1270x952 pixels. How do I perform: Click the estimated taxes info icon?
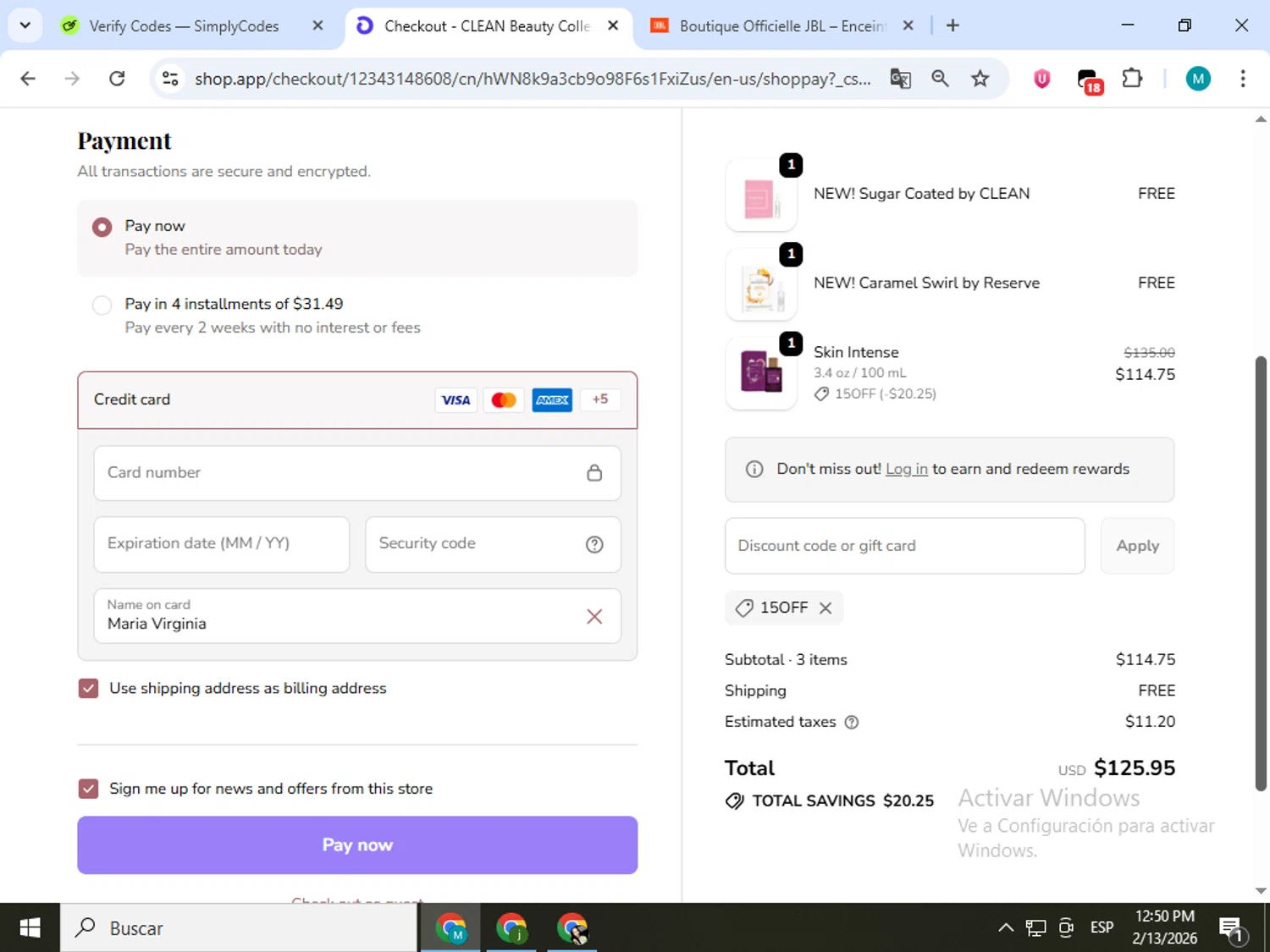pyautogui.click(x=852, y=722)
